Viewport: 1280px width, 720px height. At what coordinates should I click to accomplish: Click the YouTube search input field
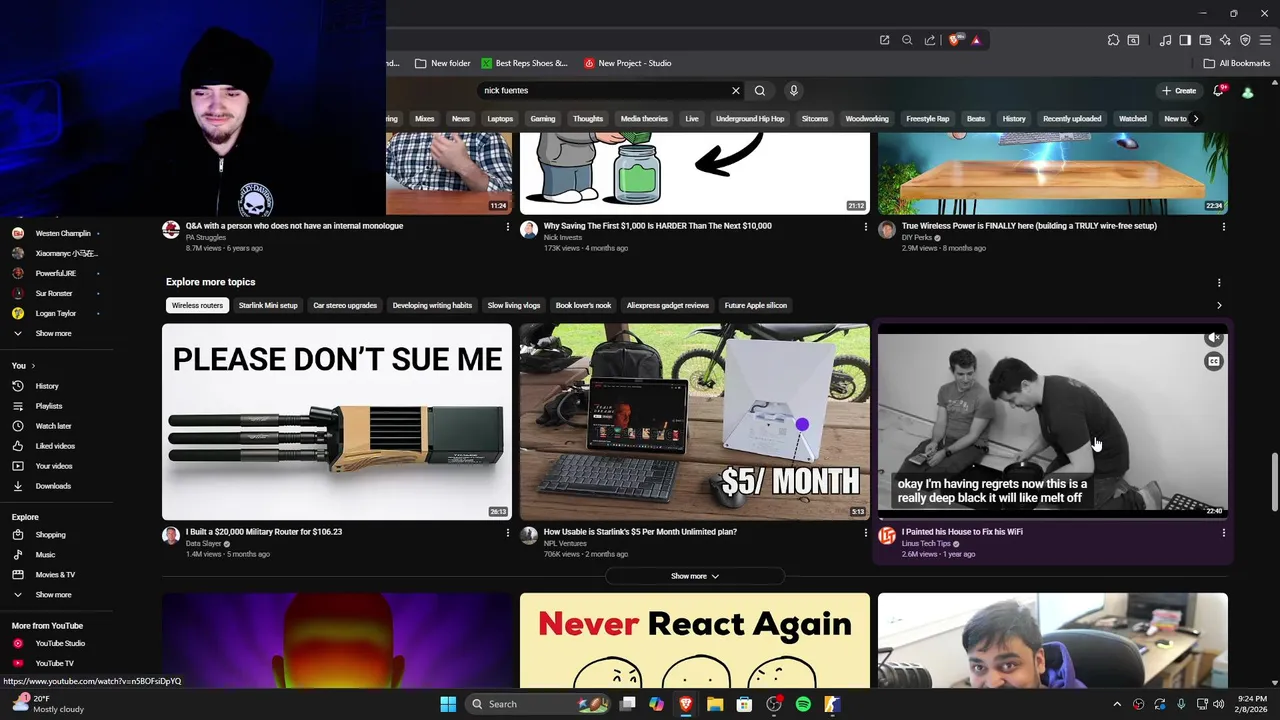coord(603,90)
